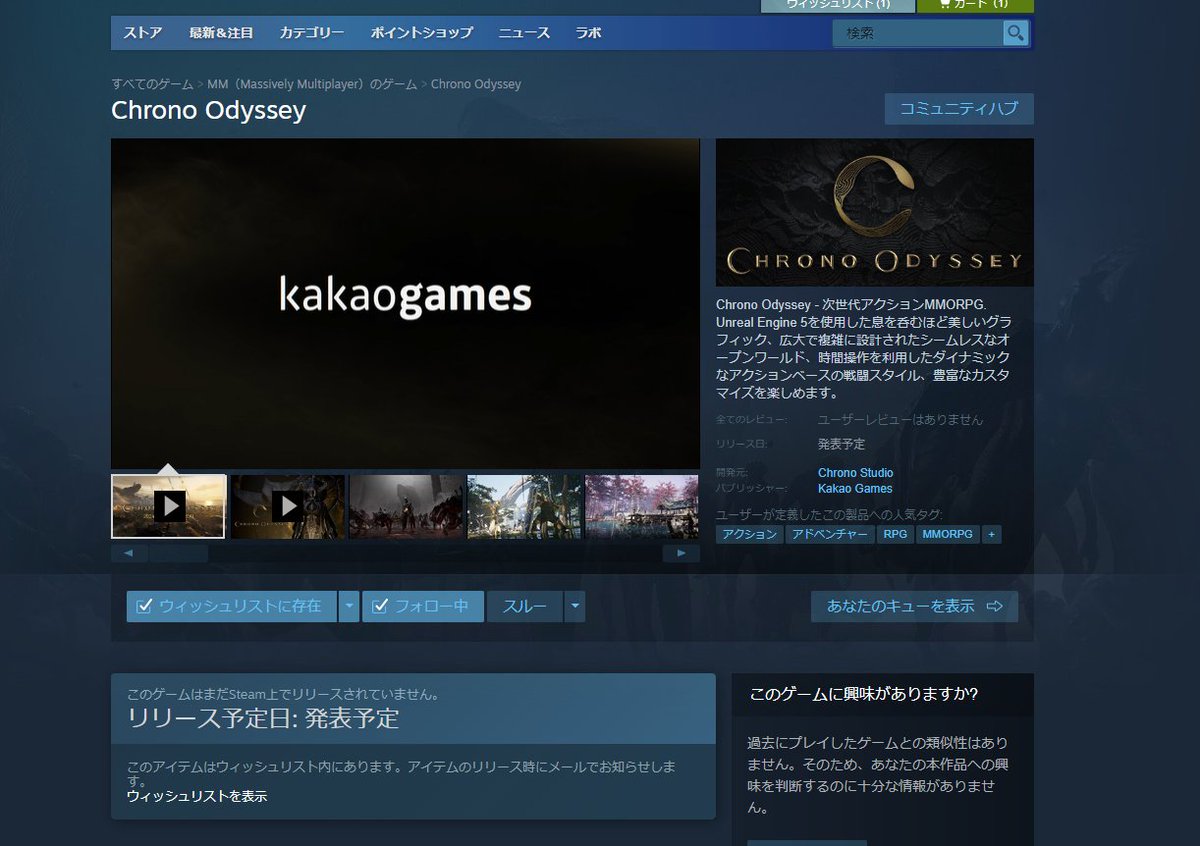
Task: Open the 最新&注目 menu
Action: pos(221,33)
